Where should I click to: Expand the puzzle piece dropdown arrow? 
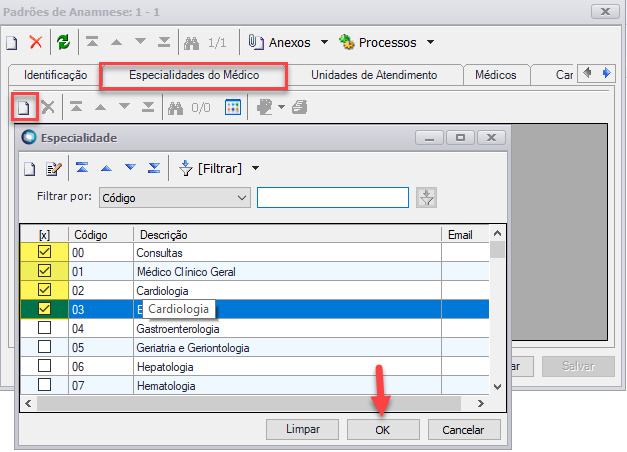[x=281, y=107]
